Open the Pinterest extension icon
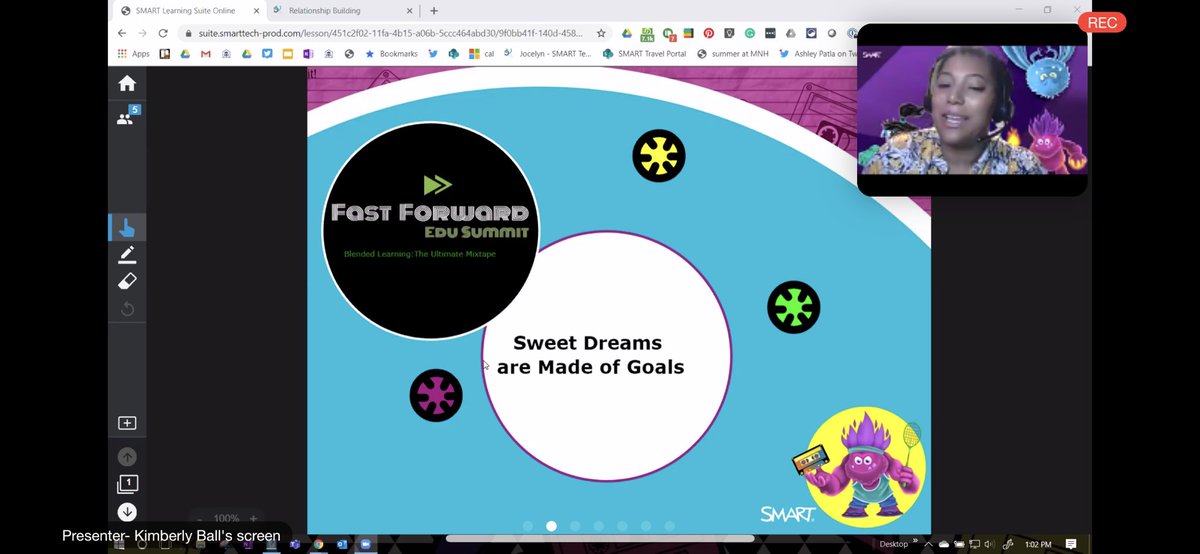Screen dimensions: 1200x554 point(709,33)
